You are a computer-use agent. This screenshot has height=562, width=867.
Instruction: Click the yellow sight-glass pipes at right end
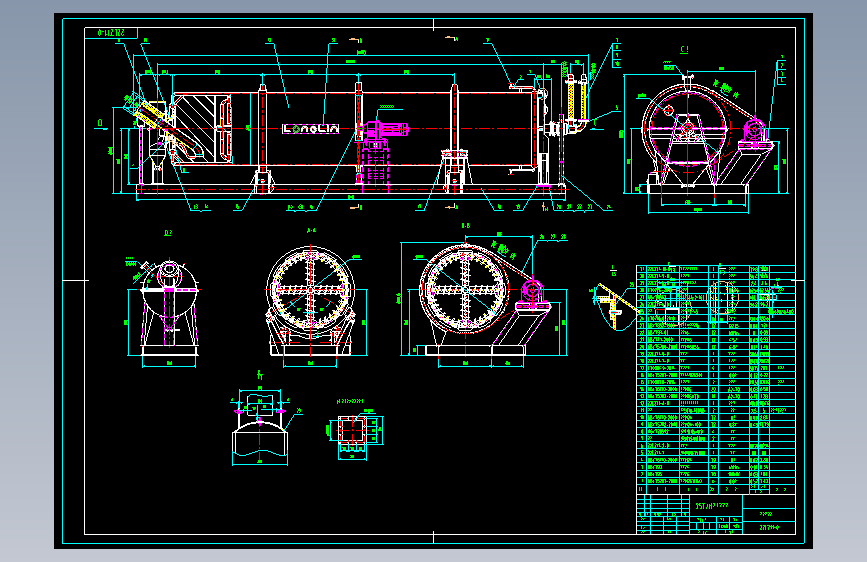pyautogui.click(x=577, y=98)
